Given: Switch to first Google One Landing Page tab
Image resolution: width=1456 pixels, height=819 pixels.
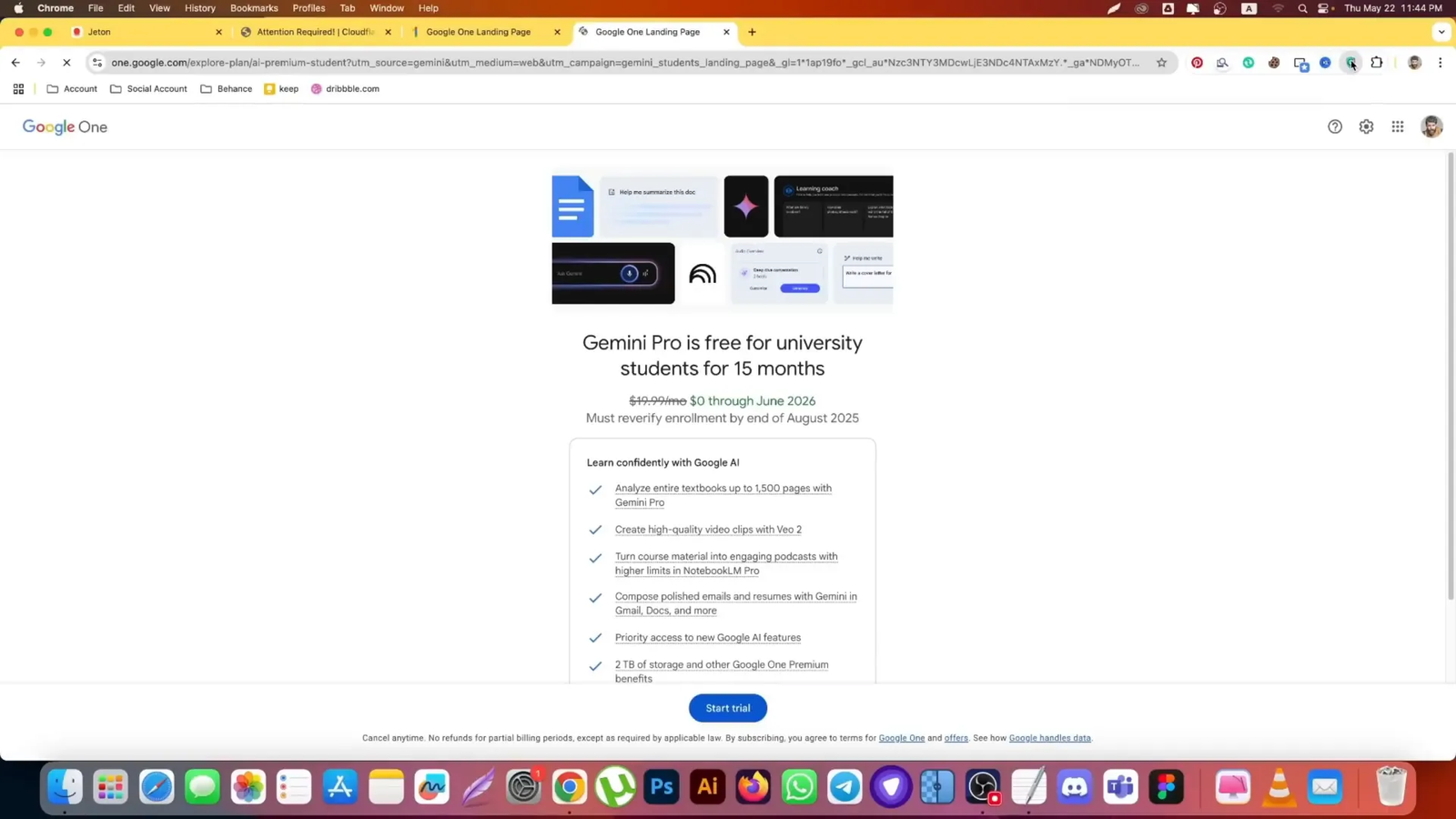Looking at the screenshot, I should pos(484,32).
